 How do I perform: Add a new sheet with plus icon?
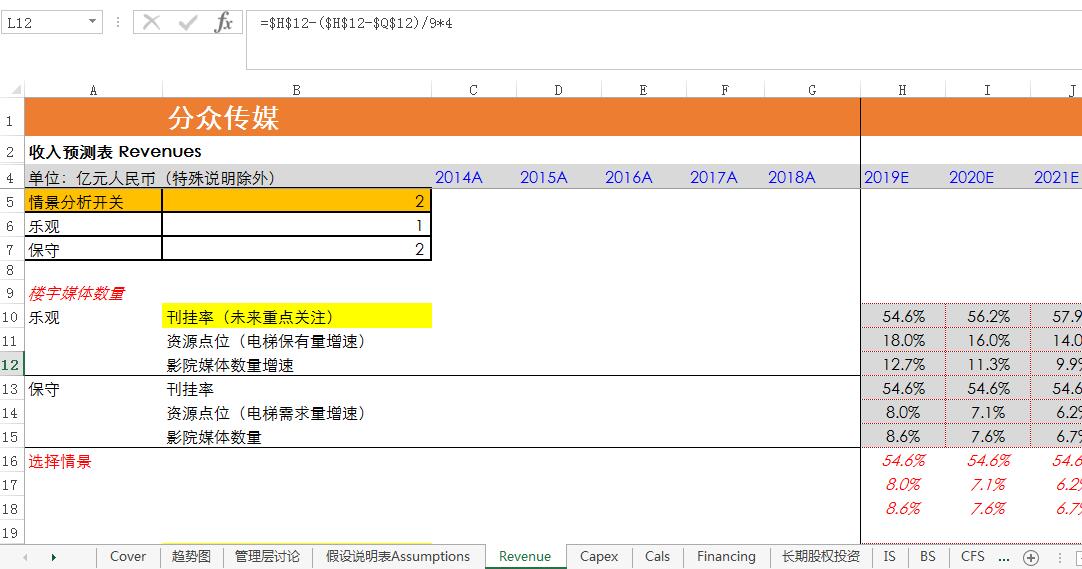(1031, 557)
